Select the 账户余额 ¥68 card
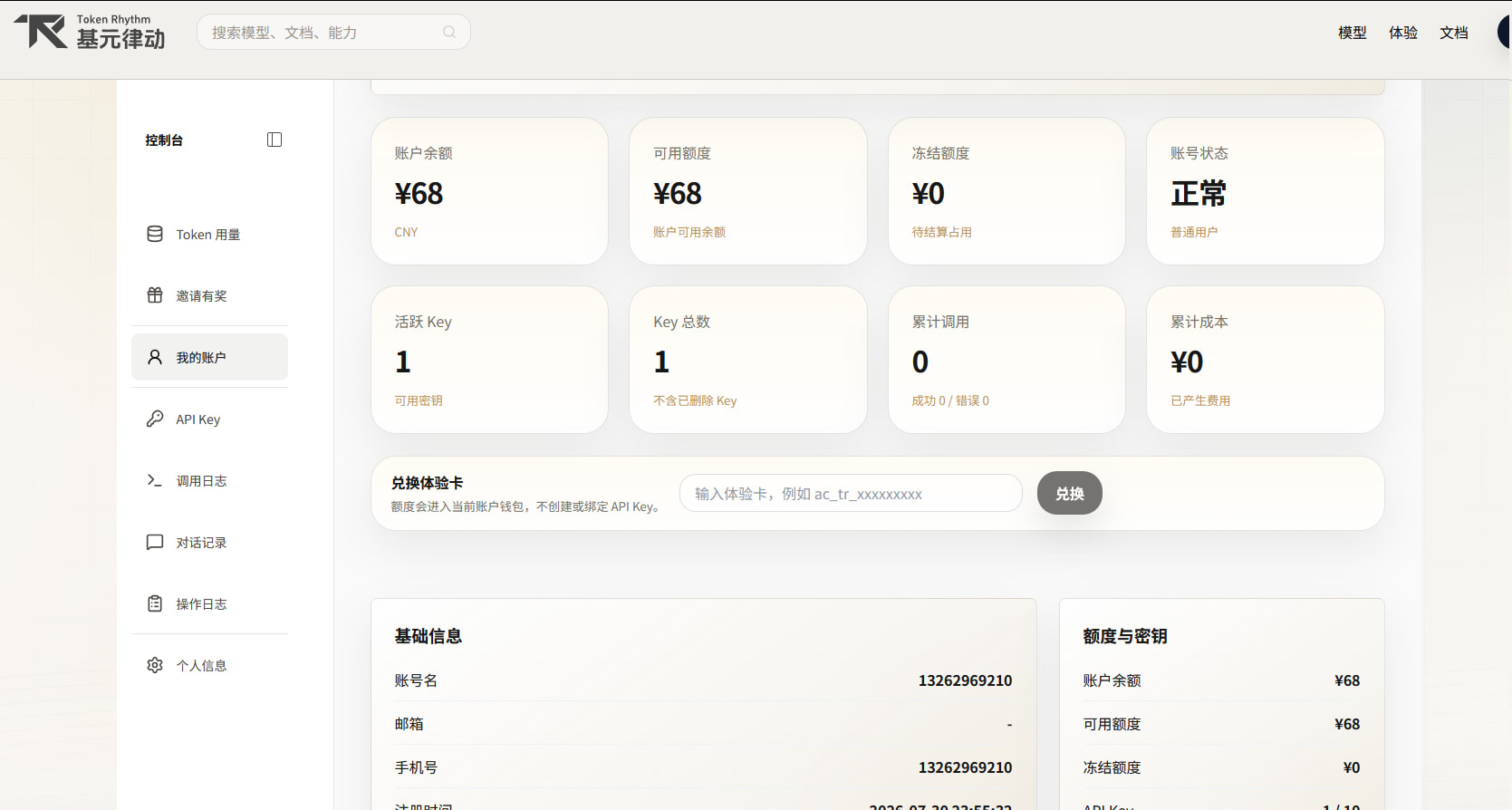The height and width of the screenshot is (810, 1512). click(489, 191)
